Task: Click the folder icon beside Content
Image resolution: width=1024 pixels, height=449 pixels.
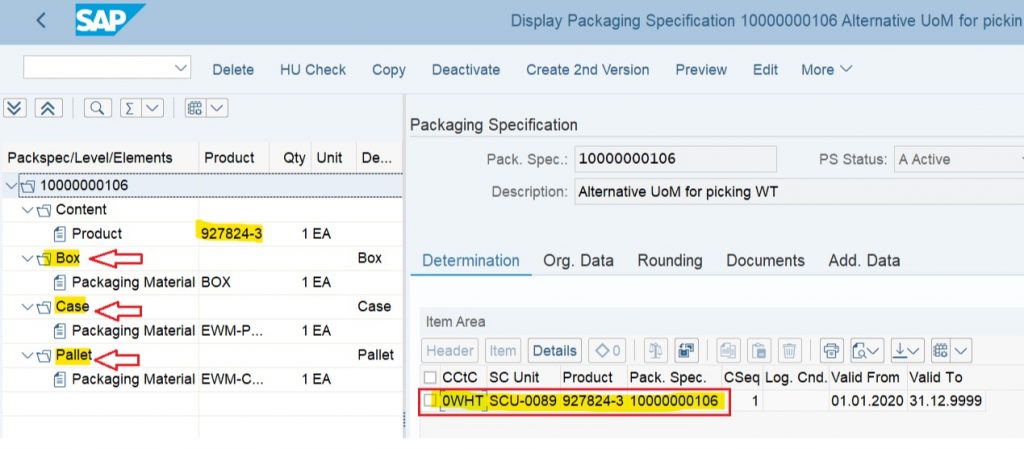Action: point(44,210)
